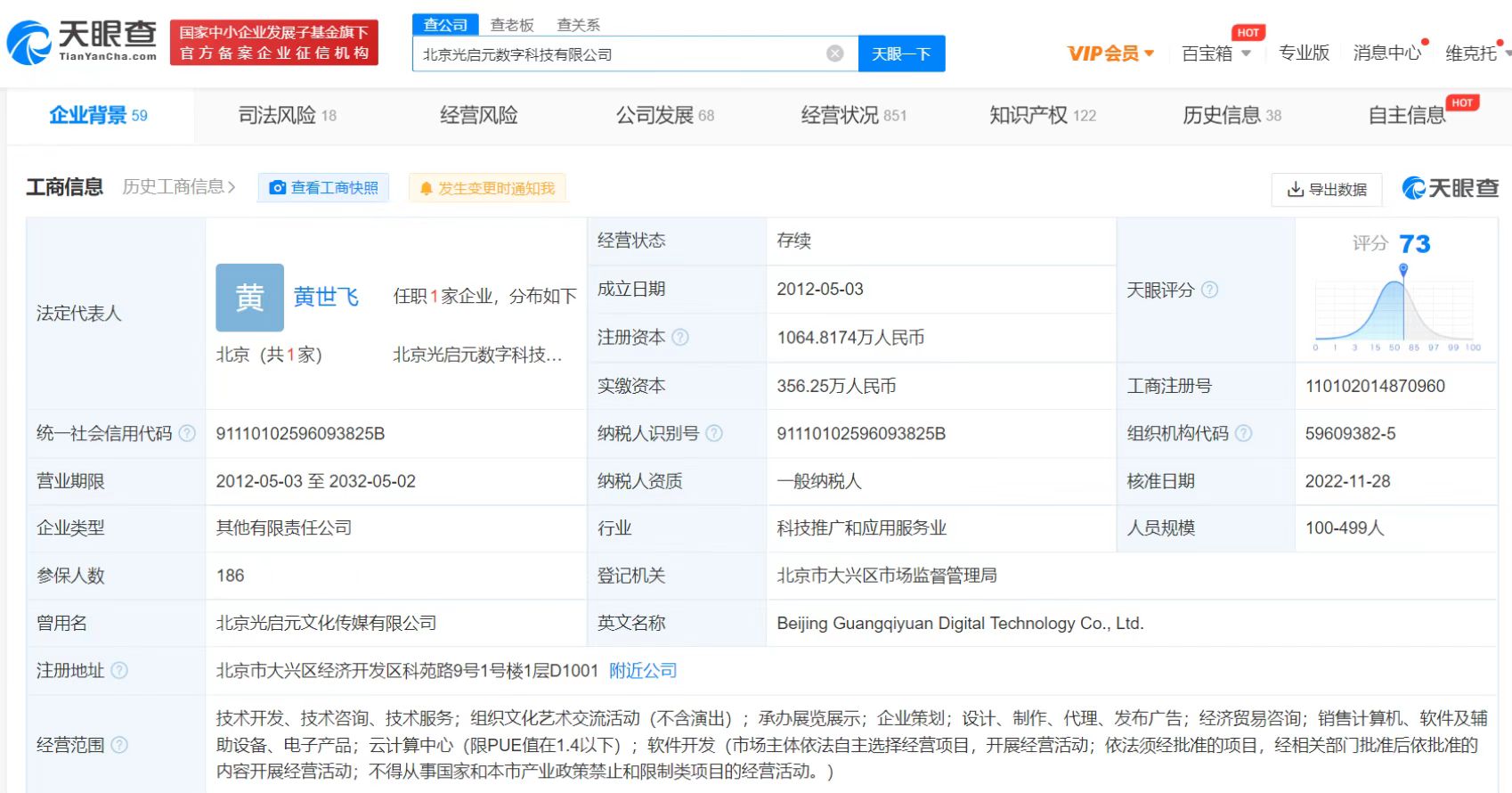1512x793 pixels.
Task: Select 一般纳税人 taxpayer qualification
Action: pos(818,481)
